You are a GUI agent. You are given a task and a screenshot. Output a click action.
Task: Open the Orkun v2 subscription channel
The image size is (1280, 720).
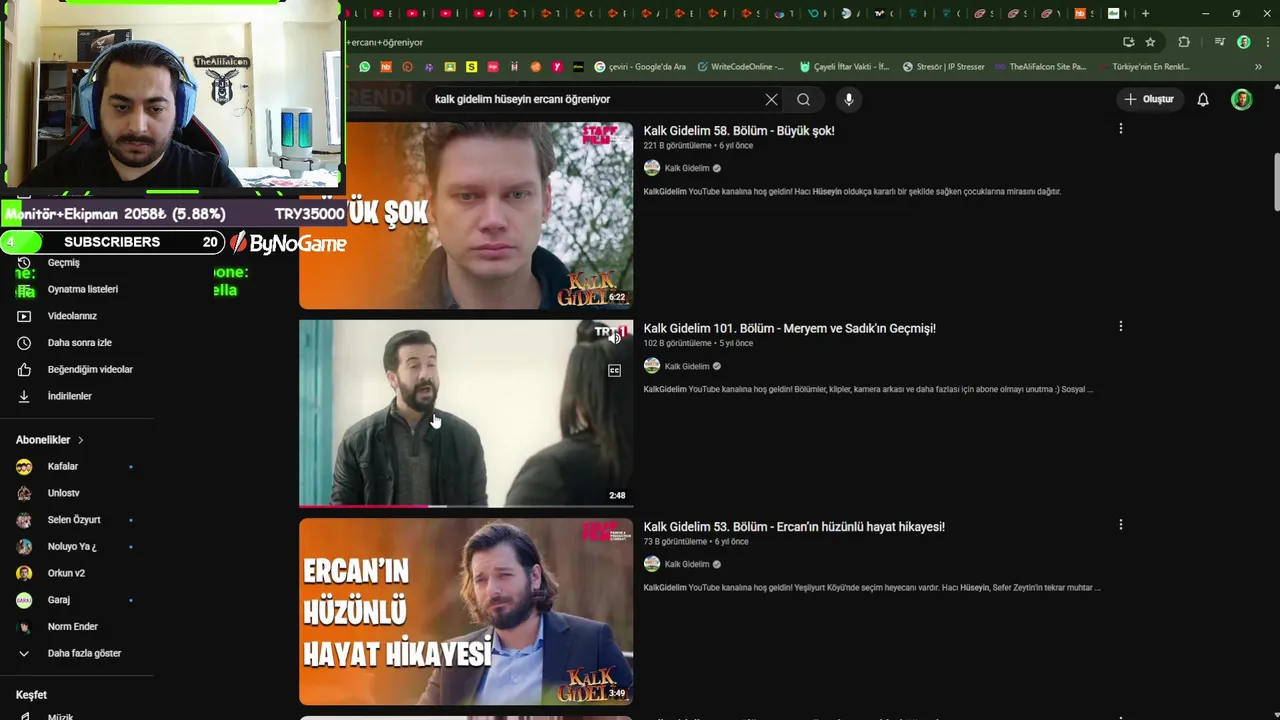click(66, 573)
